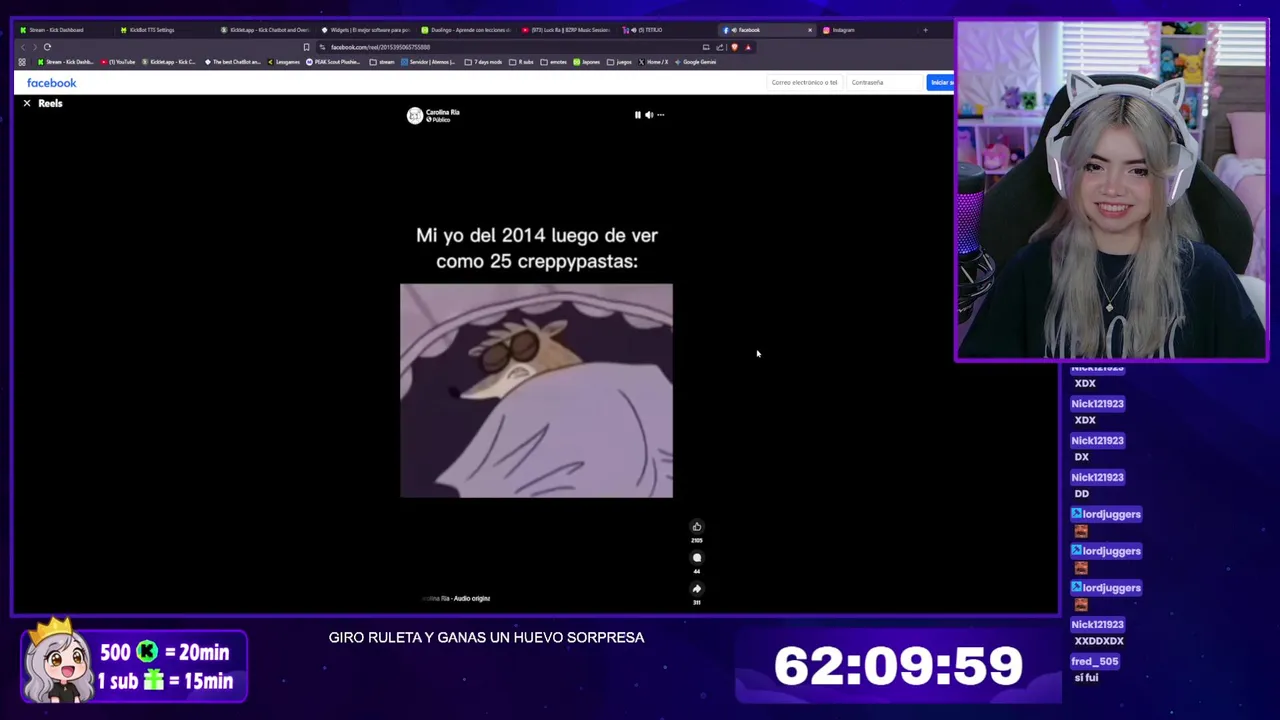Click the Público privacy label

440,120
